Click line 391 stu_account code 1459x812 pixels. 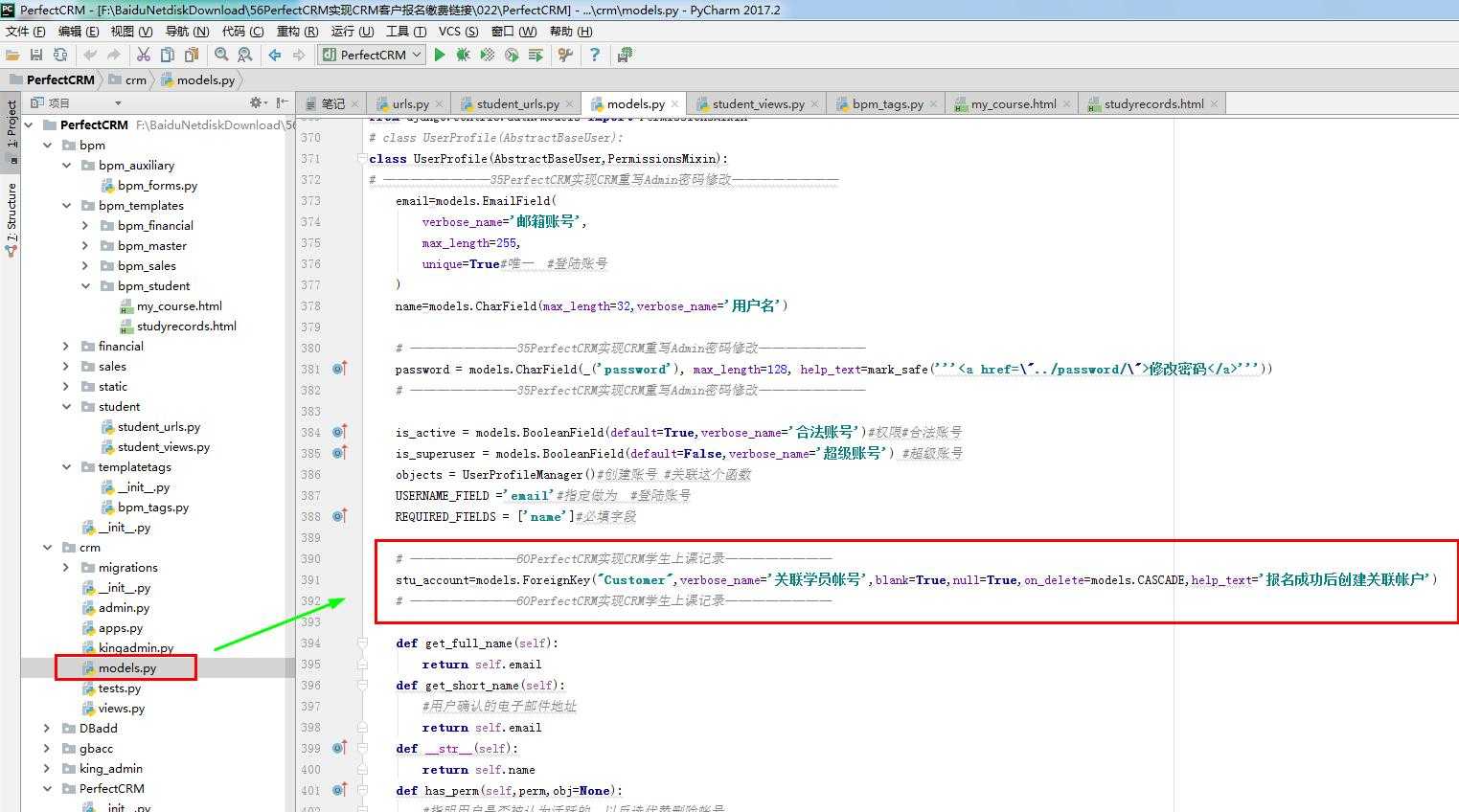[917, 579]
